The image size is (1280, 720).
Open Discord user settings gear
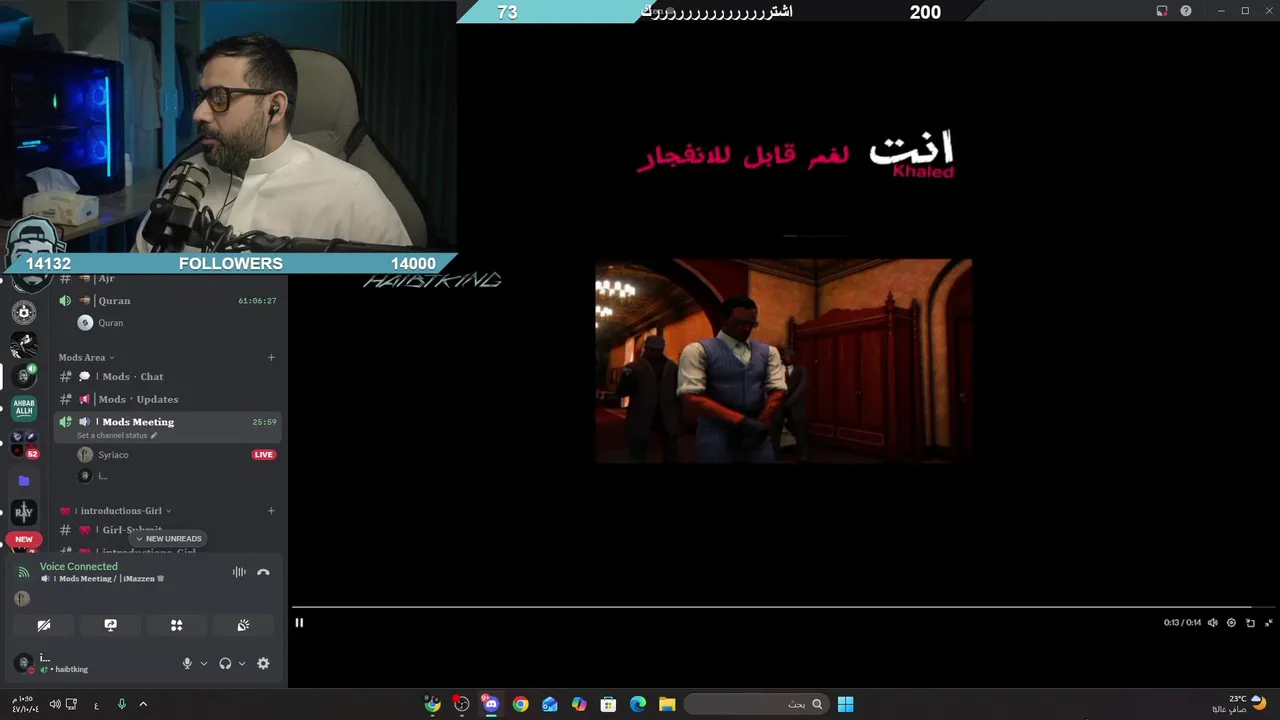[x=263, y=663]
